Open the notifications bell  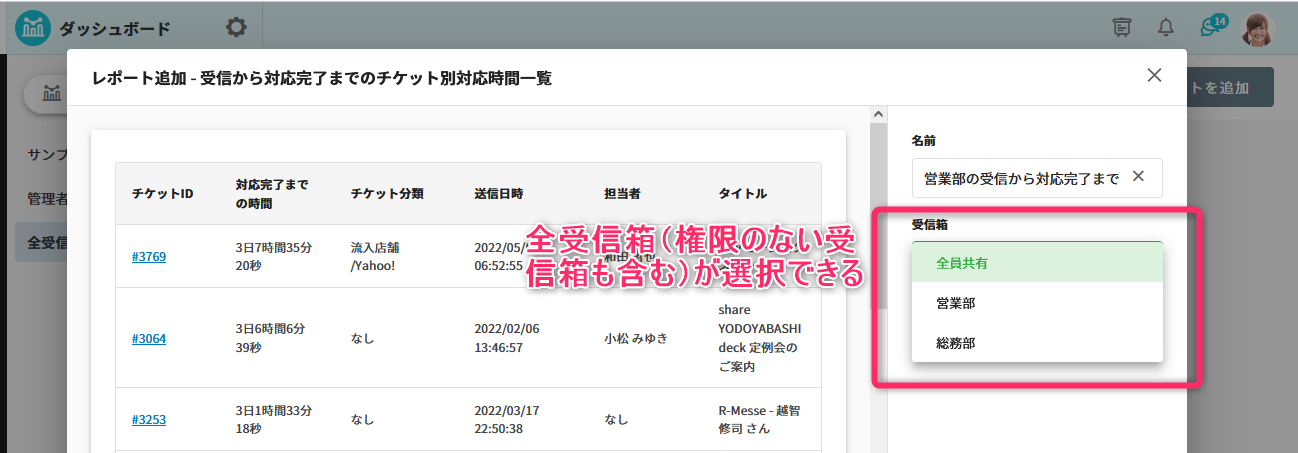(1165, 28)
